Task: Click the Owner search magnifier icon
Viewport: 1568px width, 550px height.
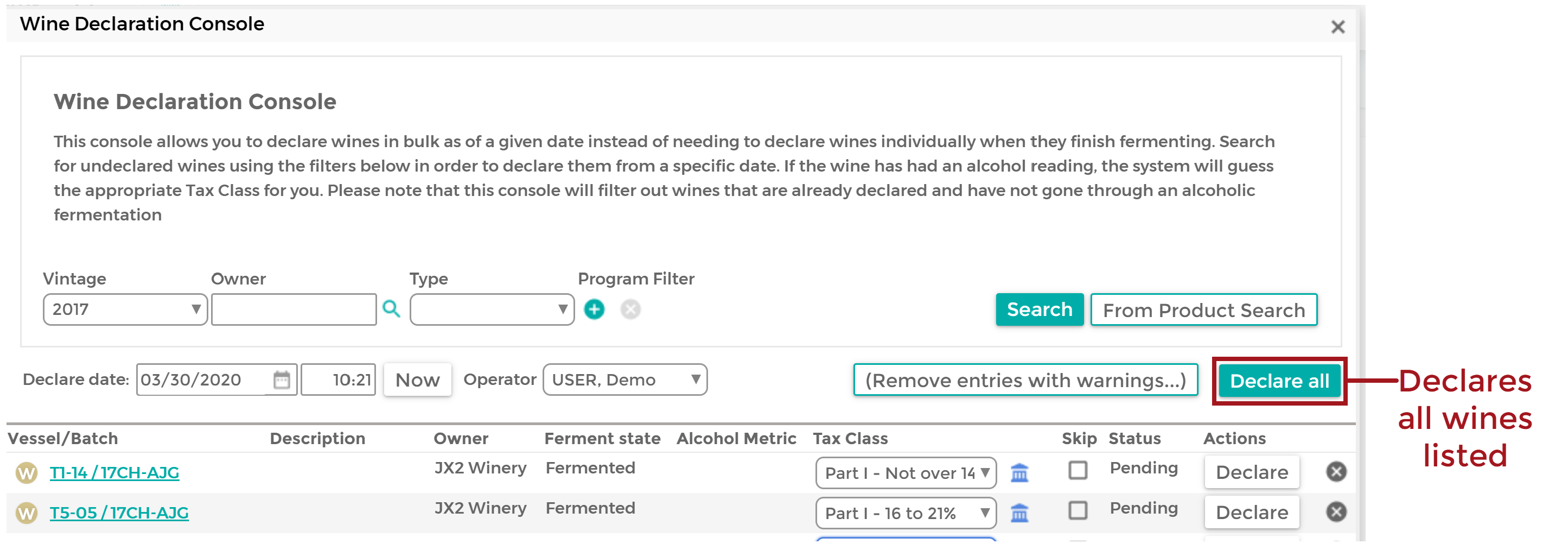Action: tap(391, 309)
